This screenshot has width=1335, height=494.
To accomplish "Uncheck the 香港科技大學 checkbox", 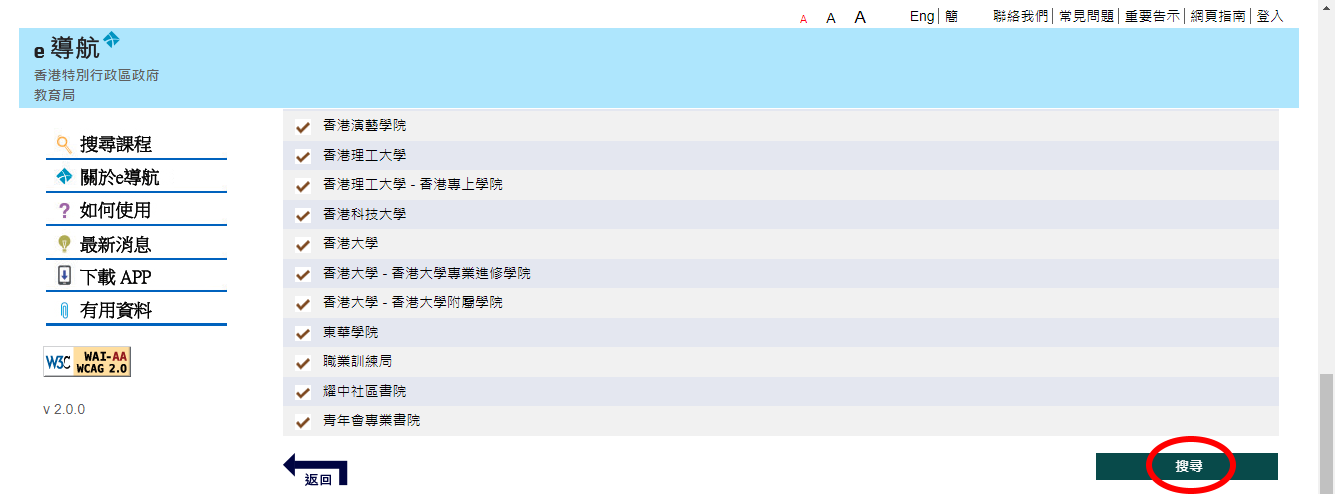I will pos(303,216).
